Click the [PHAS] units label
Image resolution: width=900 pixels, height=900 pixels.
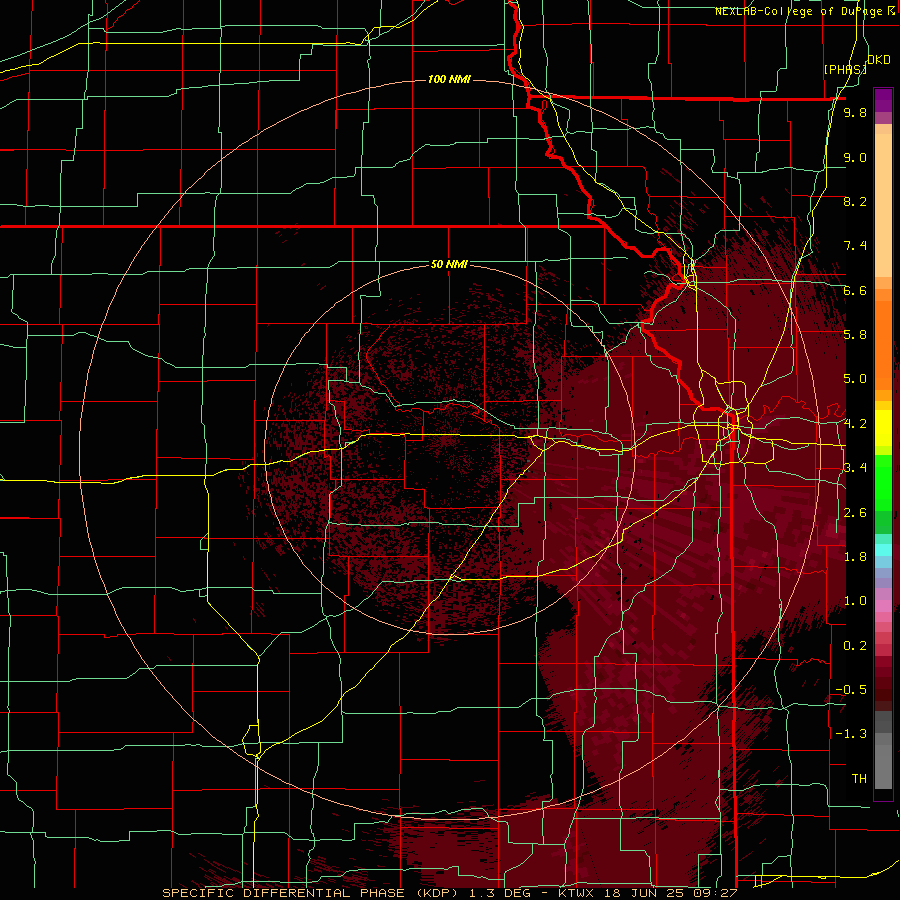coord(845,69)
